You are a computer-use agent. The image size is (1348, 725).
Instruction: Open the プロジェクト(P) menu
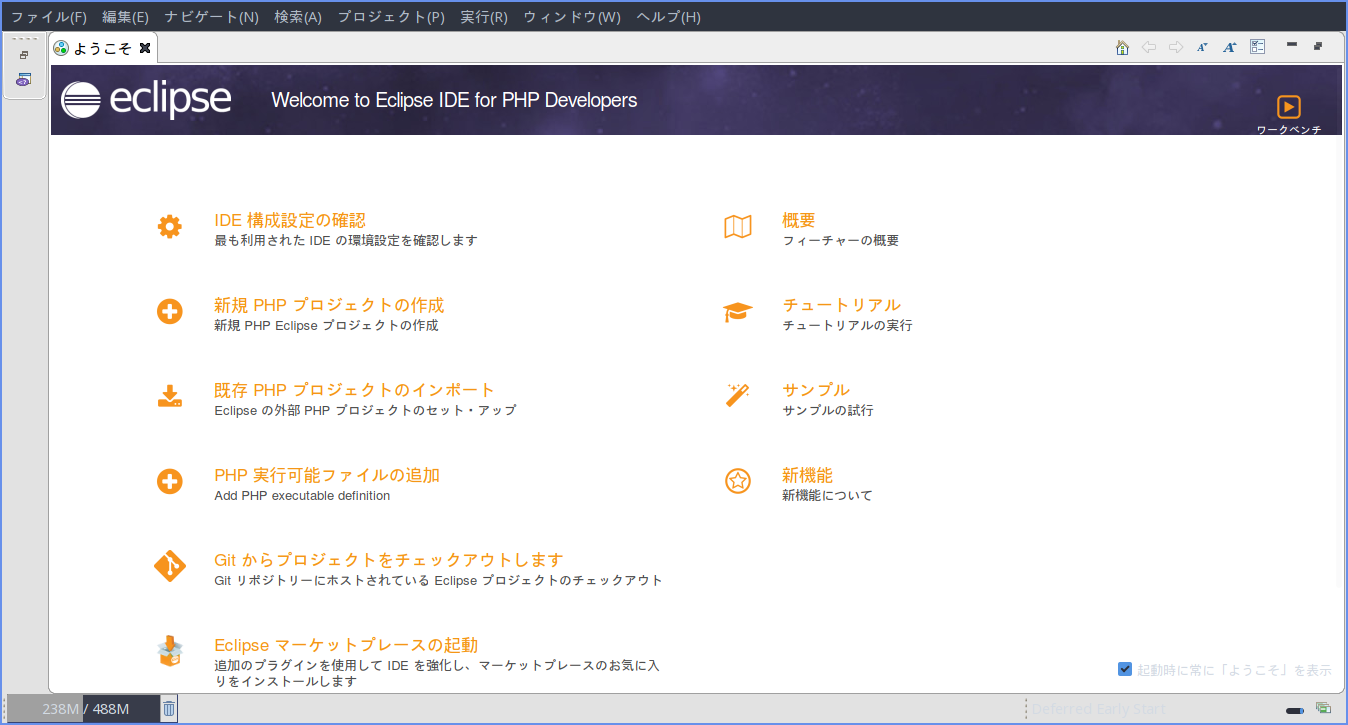click(391, 17)
